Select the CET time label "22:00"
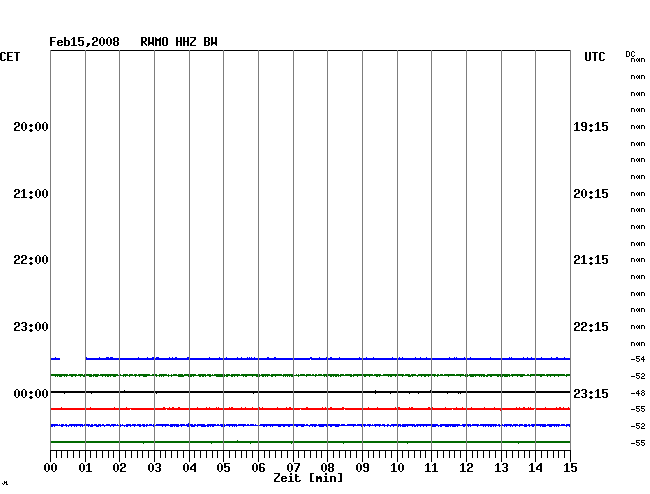 coord(31,260)
